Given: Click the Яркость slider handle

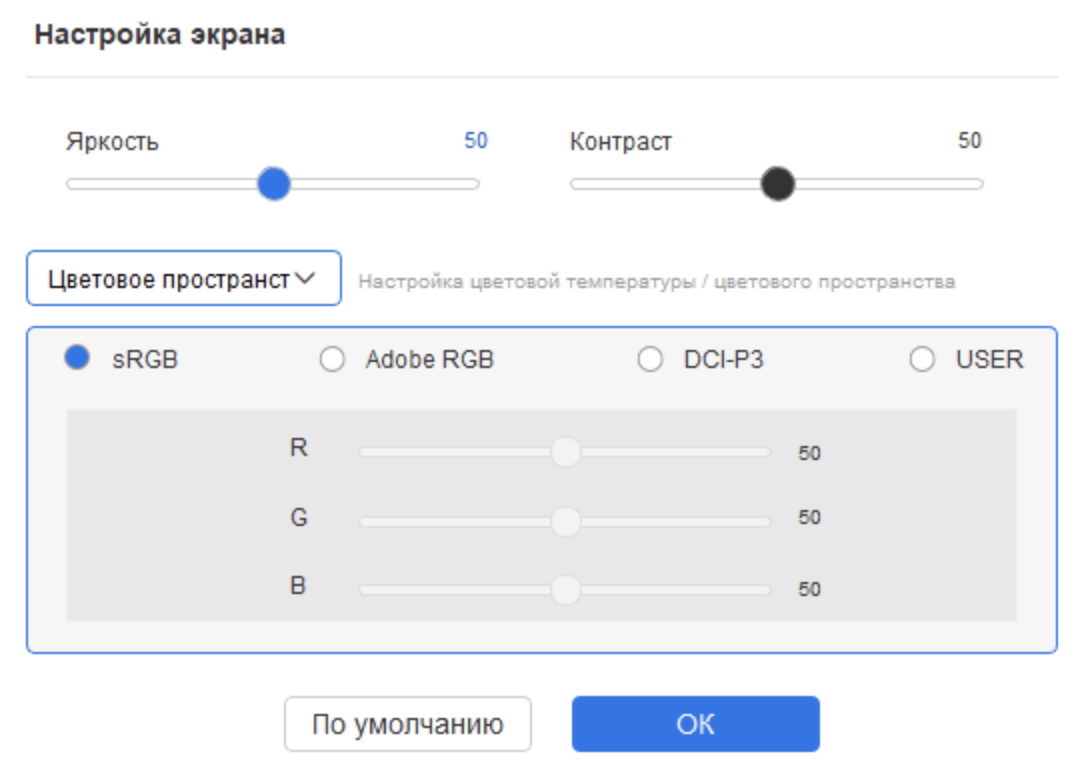Looking at the screenshot, I should click(x=274, y=183).
